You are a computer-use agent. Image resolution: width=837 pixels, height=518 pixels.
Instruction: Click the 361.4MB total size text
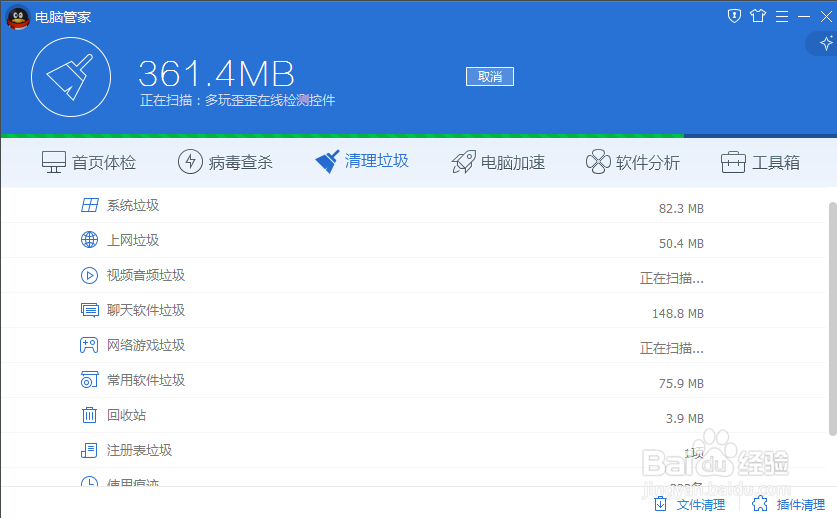[217, 74]
